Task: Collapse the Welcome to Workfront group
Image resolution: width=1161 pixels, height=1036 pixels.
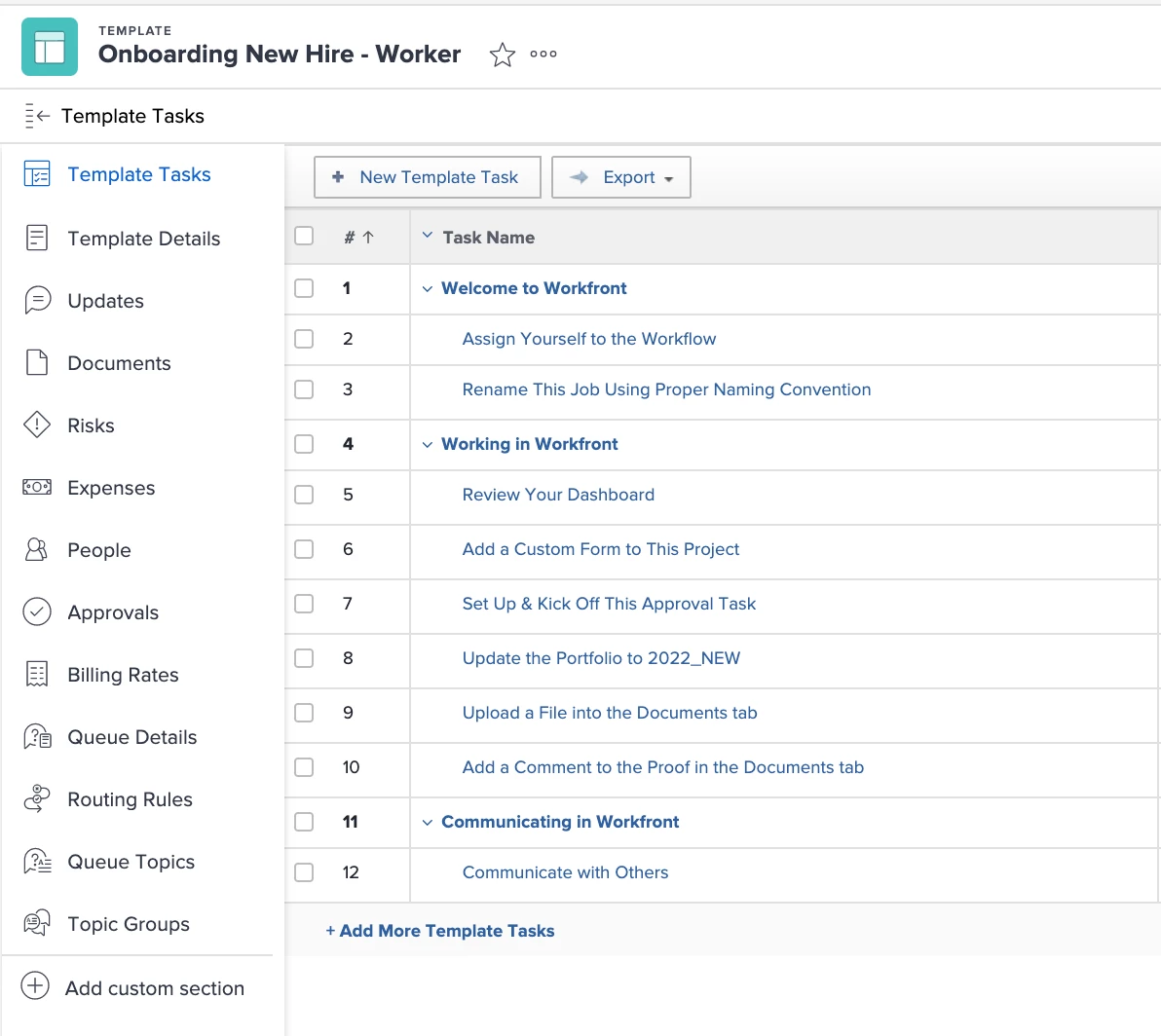Action: click(x=428, y=289)
